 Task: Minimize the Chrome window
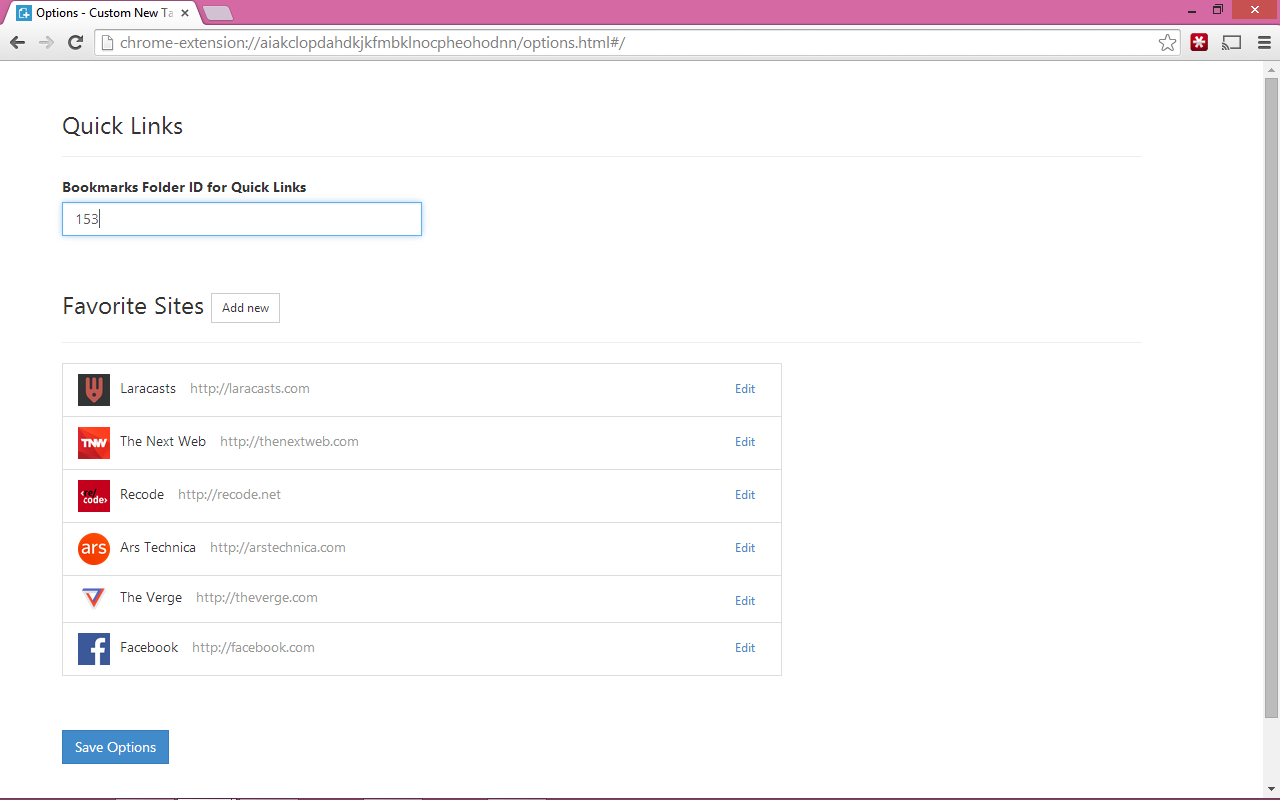point(1193,9)
